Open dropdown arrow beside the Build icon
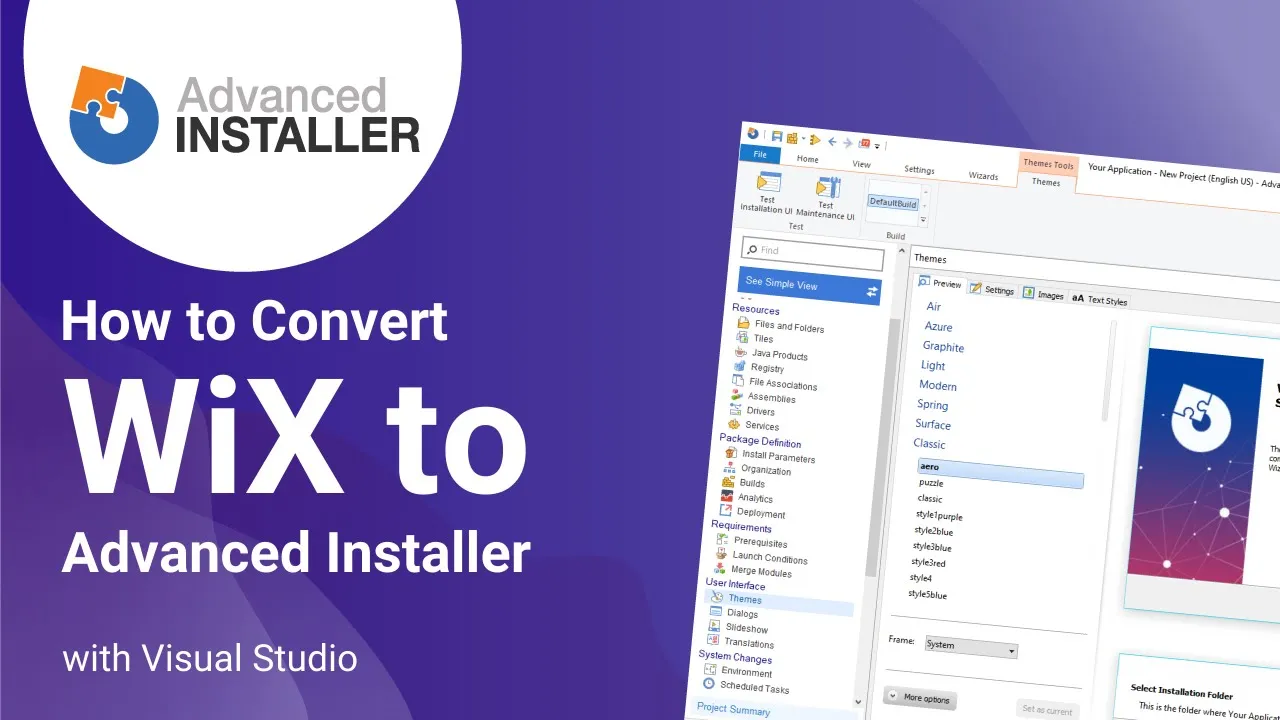Screen dimensions: 1280x720 click(803, 138)
